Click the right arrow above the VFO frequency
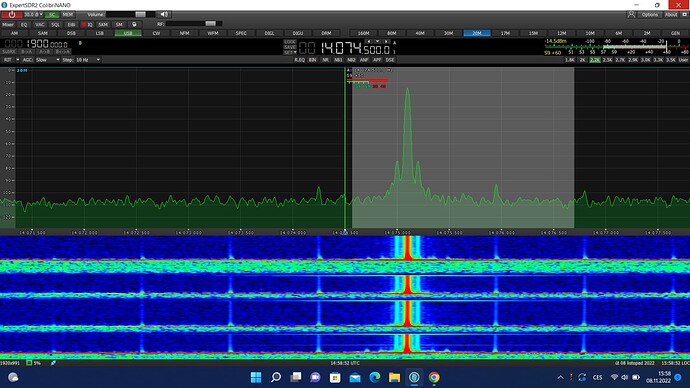 386,41
